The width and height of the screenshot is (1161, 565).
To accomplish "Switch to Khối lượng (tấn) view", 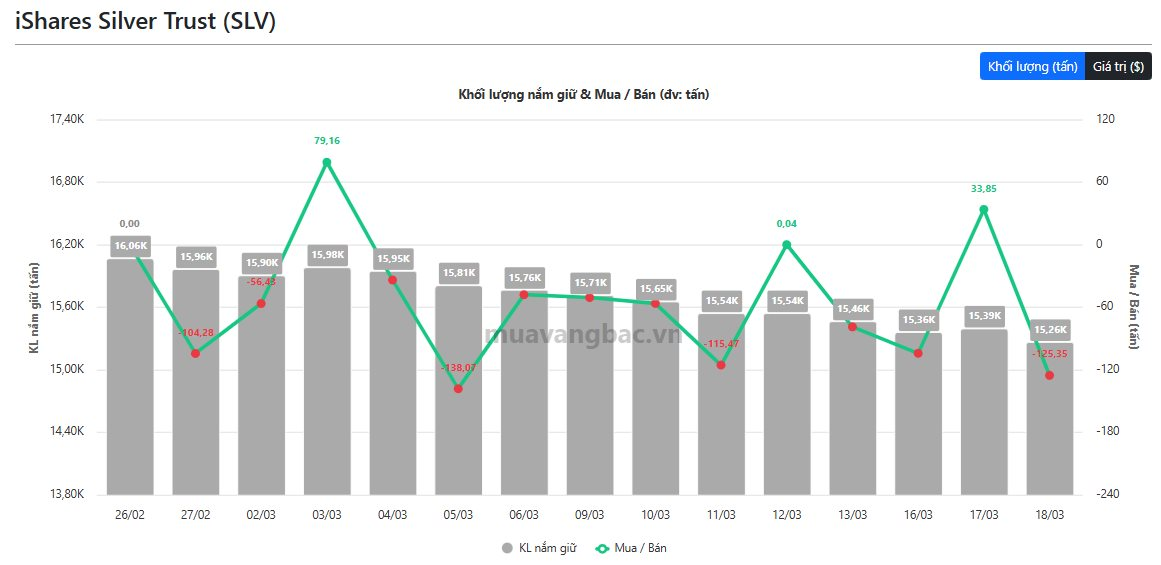I will 1032,67.
